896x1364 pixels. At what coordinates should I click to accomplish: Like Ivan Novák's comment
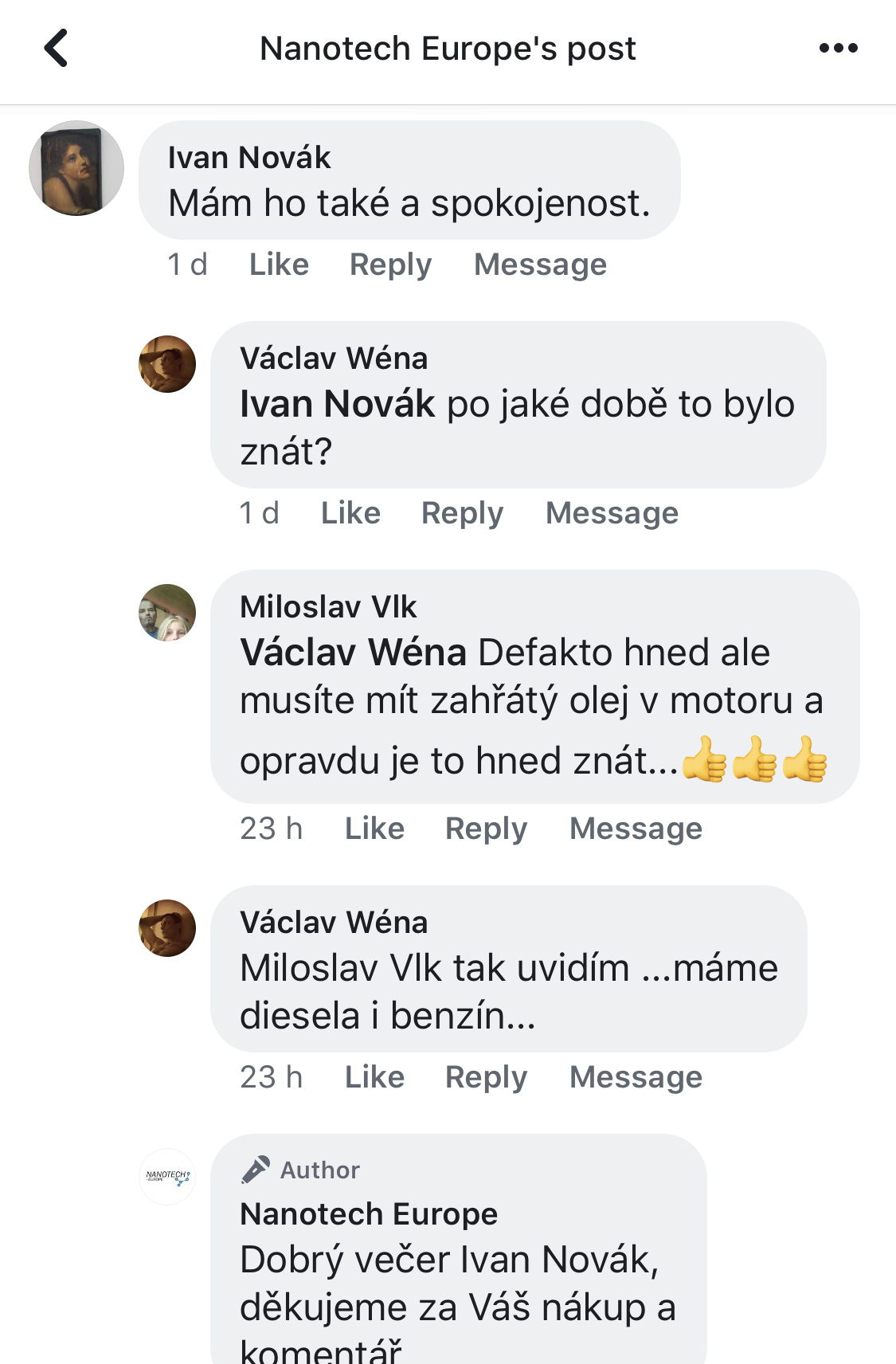pos(279,265)
